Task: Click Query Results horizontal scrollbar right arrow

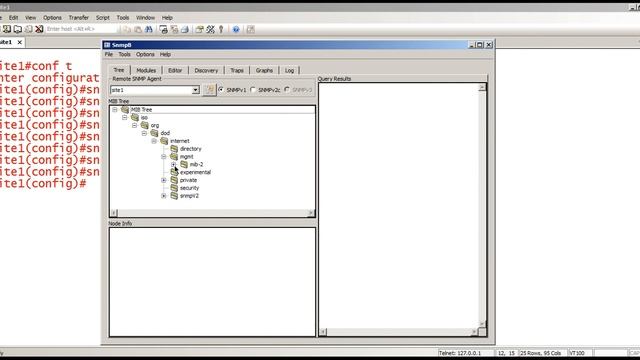Action: coord(474,332)
